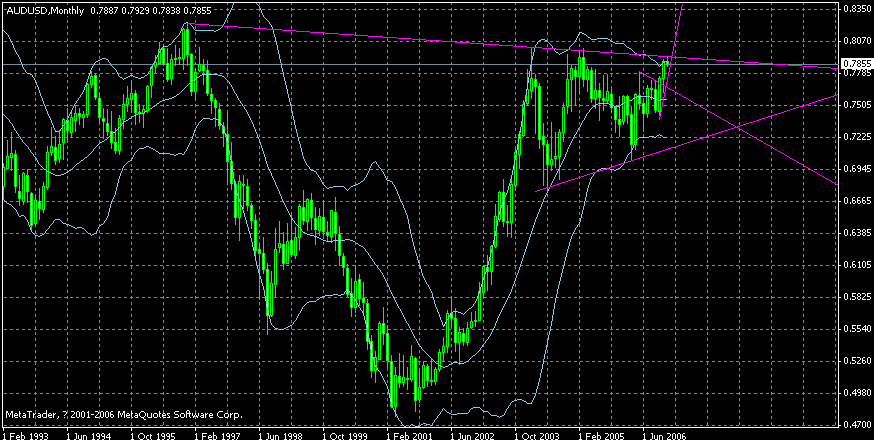Click the 0.5825 price axis label

tap(858, 297)
